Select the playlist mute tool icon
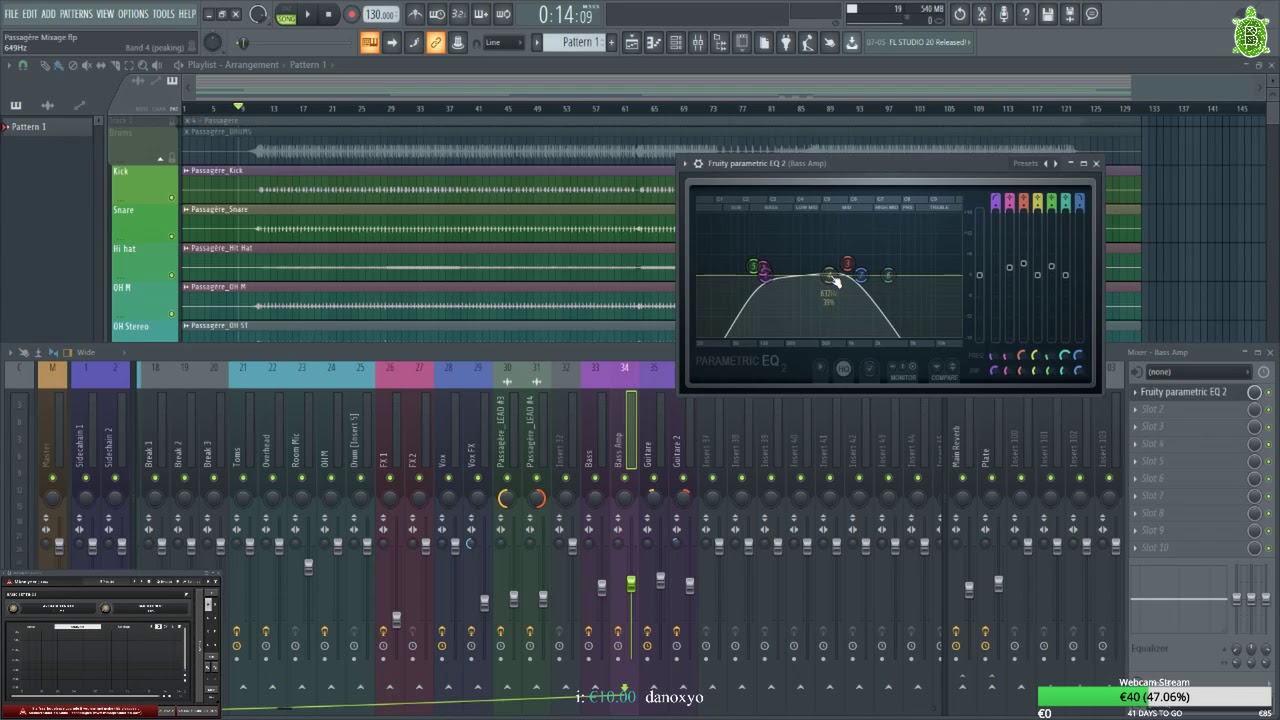Viewport: 1280px width, 720px height. pos(87,65)
